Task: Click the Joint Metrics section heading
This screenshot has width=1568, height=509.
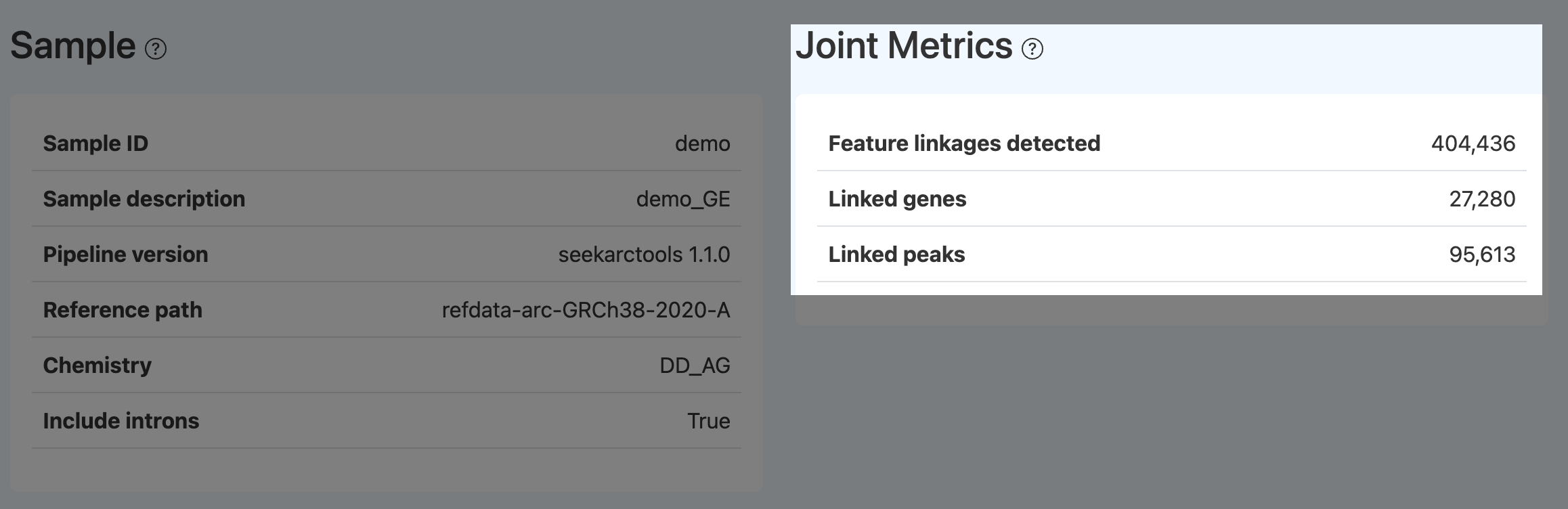Action: click(x=904, y=46)
